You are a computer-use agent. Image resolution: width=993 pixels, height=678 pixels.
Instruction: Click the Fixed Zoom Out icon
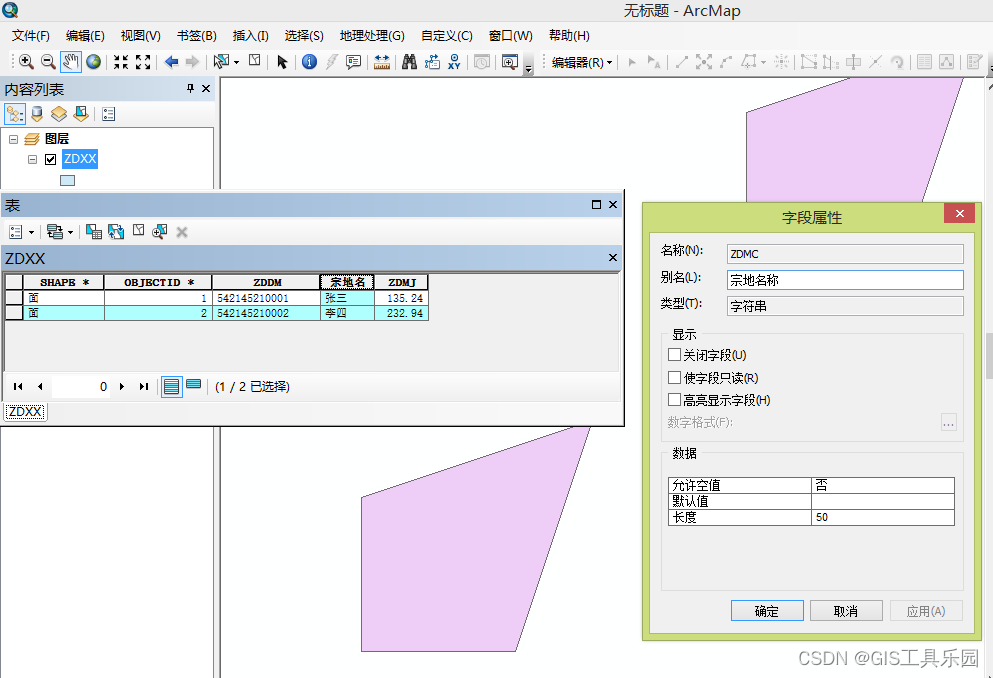click(143, 61)
